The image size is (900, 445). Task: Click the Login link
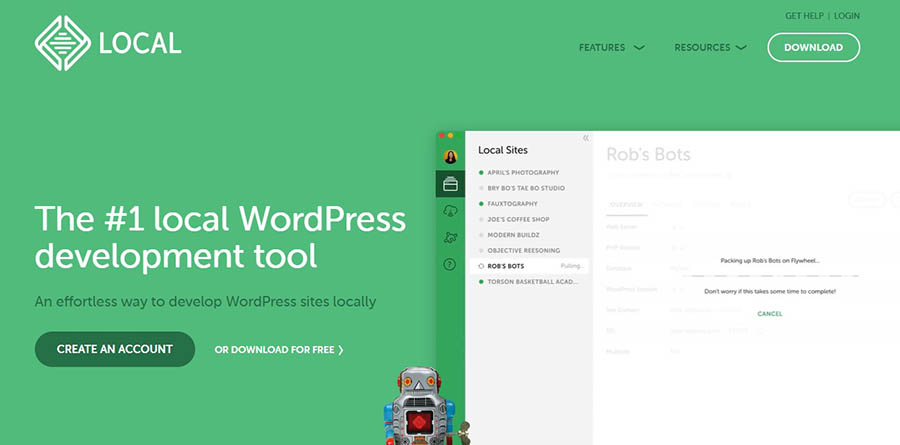click(x=847, y=16)
